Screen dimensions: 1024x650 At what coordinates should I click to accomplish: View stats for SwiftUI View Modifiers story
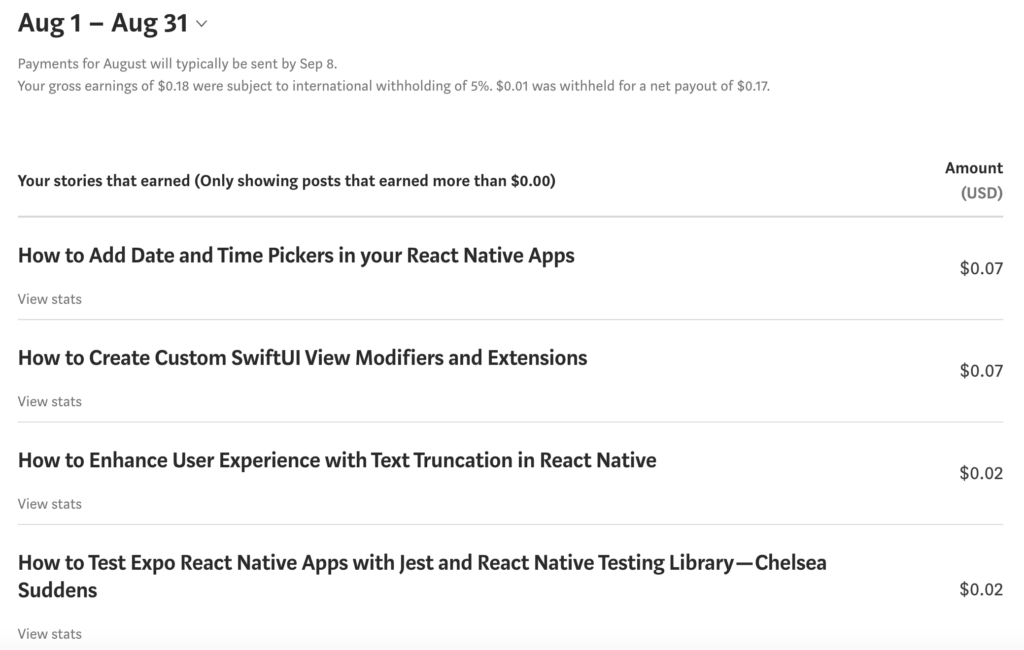pyautogui.click(x=50, y=402)
